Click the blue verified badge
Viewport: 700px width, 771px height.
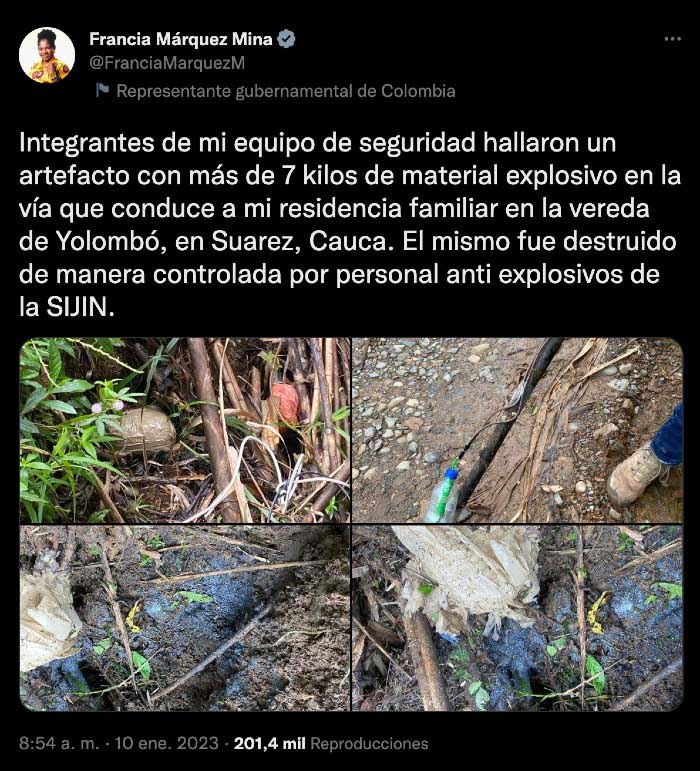point(287,39)
